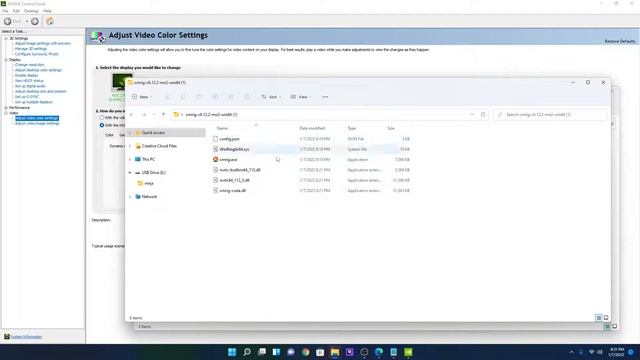Click NVIDIA Control Panel taskbar icon

pyautogui.click(x=408, y=352)
